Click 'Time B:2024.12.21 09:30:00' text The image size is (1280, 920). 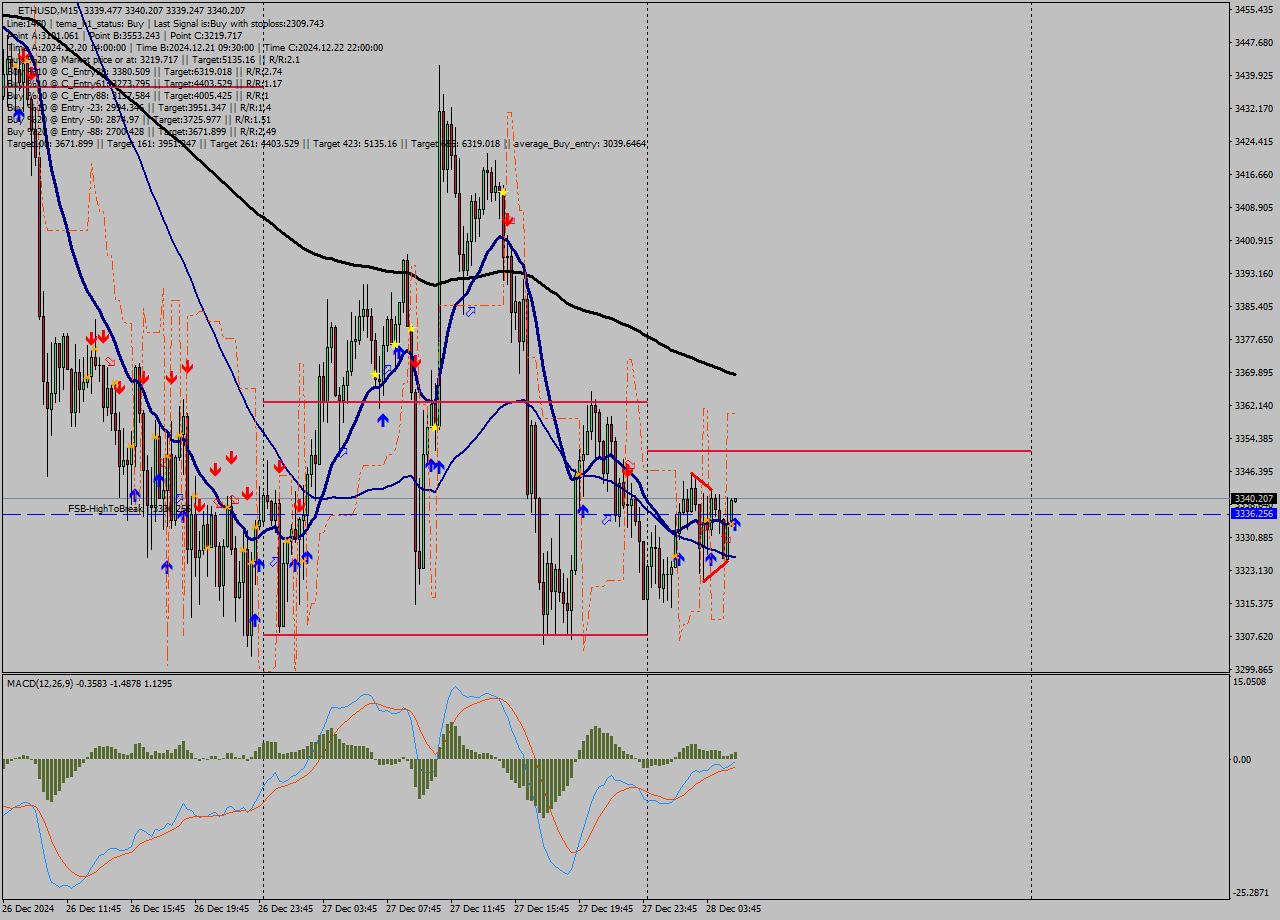197,47
